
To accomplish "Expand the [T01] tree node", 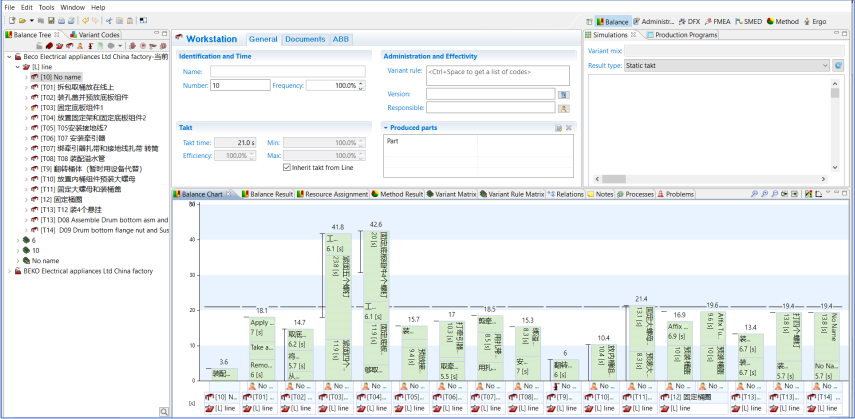I will pyautogui.click(x=25, y=87).
